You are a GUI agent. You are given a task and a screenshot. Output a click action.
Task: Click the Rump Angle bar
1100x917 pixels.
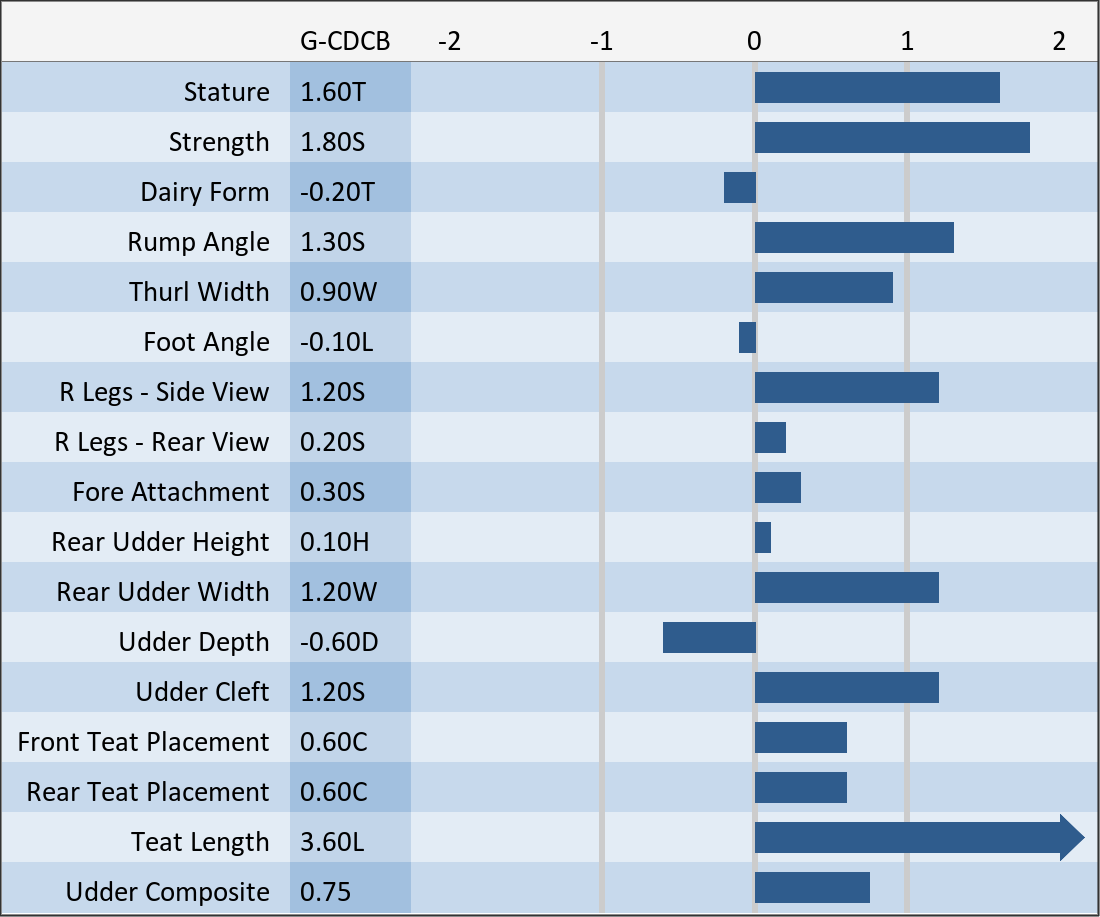pos(854,238)
